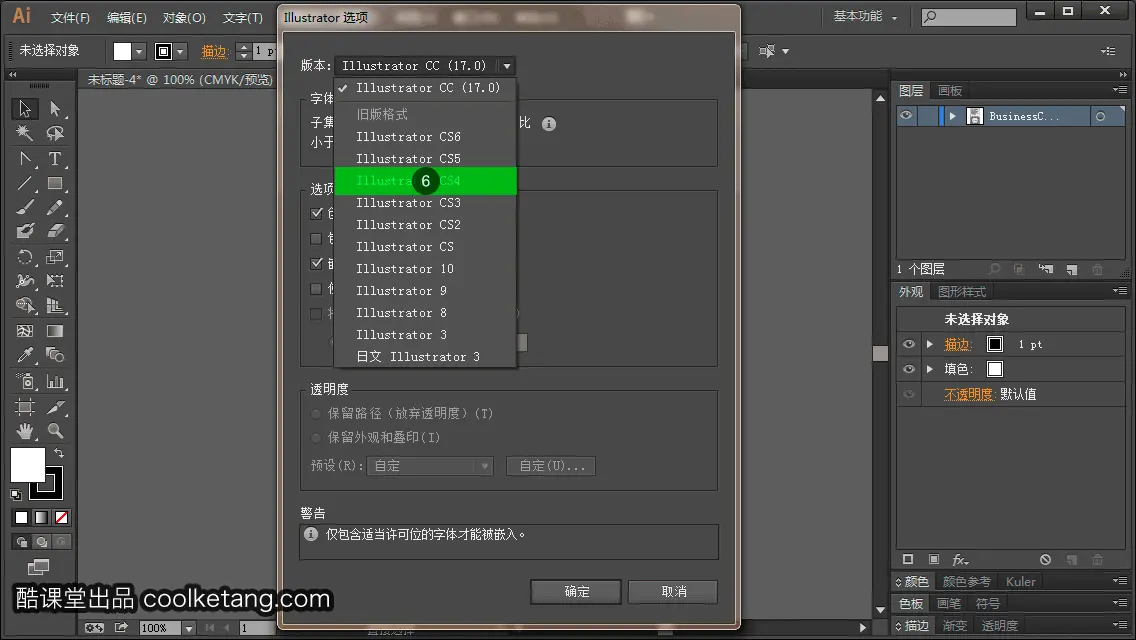Expand the stroke attribute triangle
1136x640 pixels.
tap(930, 344)
